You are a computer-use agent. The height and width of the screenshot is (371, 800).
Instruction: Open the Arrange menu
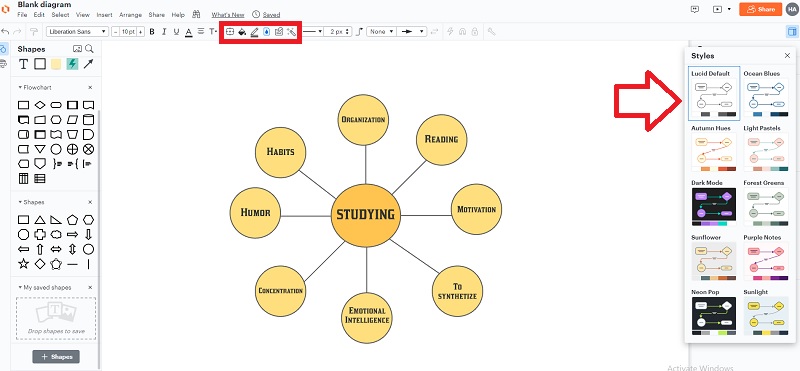(130, 15)
